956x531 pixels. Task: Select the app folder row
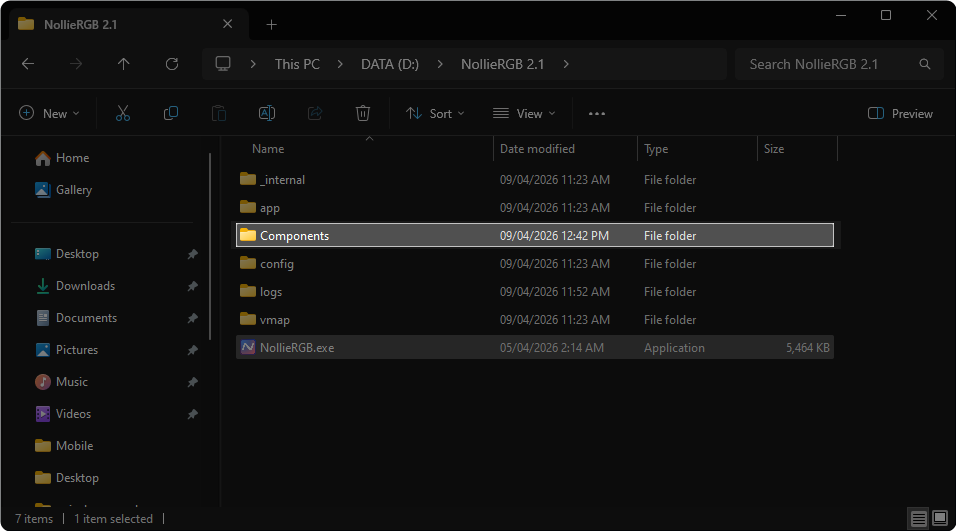pos(535,208)
